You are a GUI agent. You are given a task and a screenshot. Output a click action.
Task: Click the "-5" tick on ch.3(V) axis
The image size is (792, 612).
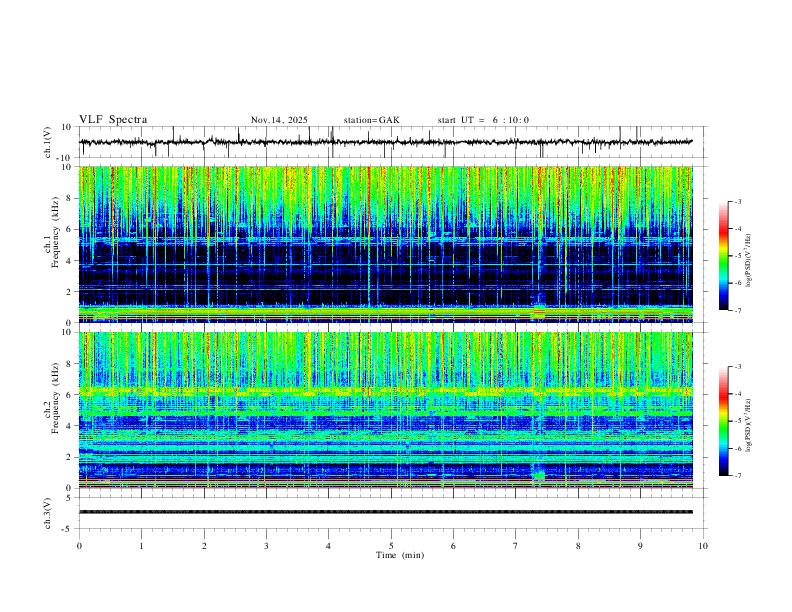click(x=68, y=529)
